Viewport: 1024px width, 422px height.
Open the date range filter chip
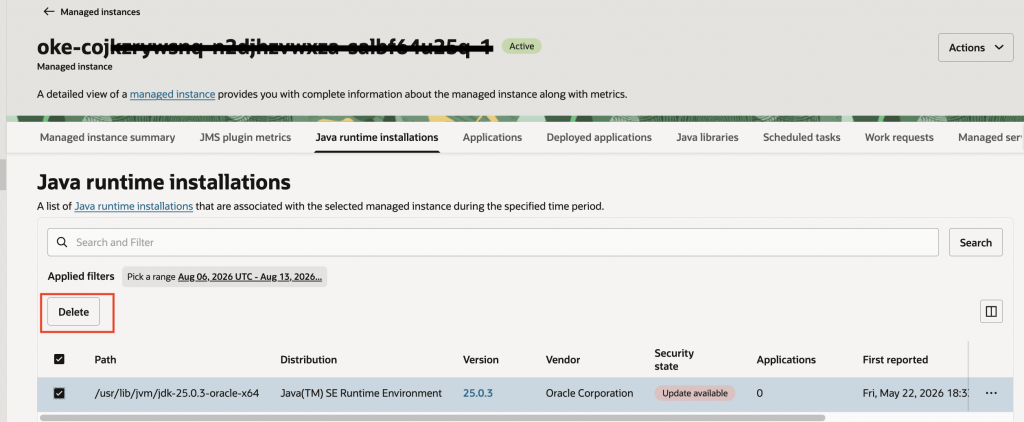click(225, 277)
